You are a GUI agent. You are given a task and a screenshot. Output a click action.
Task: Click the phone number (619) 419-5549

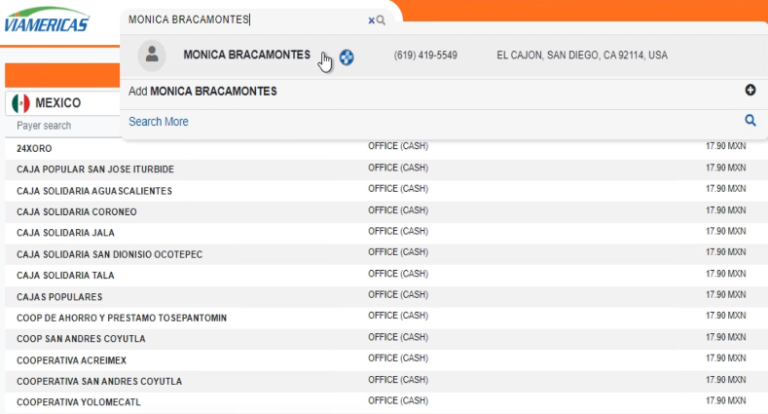pos(425,55)
